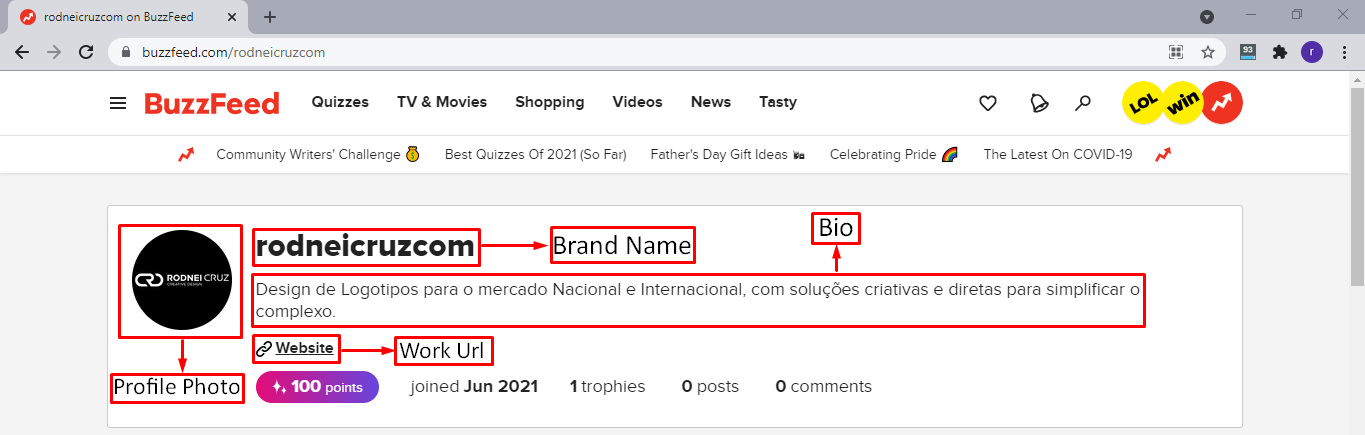
Task: Bookmark this page with star icon
Action: [1208, 52]
